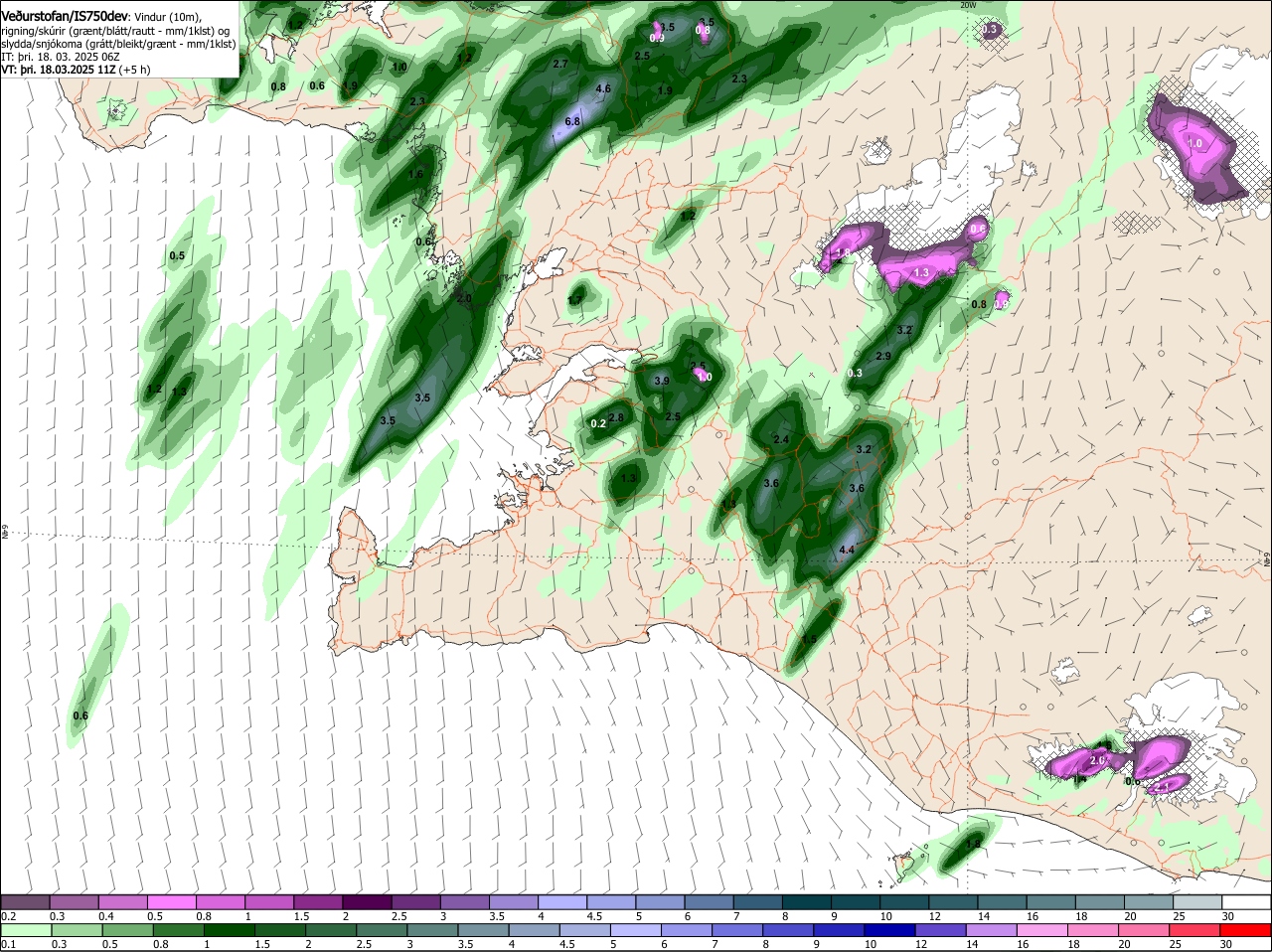This screenshot has height=952, width=1272.
Task: Pick the light pink 16–18 rain scale swatch
Action: pyautogui.click(x=1042, y=931)
